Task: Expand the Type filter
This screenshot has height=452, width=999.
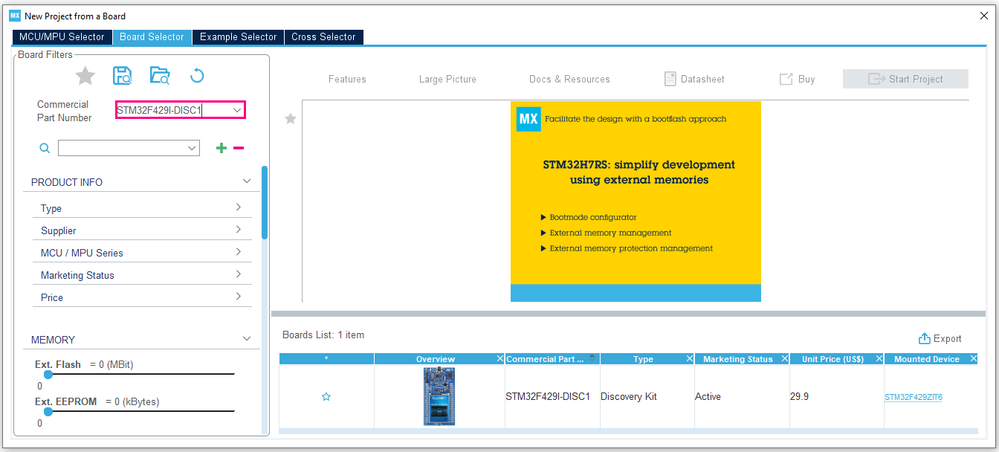Action: click(238, 208)
